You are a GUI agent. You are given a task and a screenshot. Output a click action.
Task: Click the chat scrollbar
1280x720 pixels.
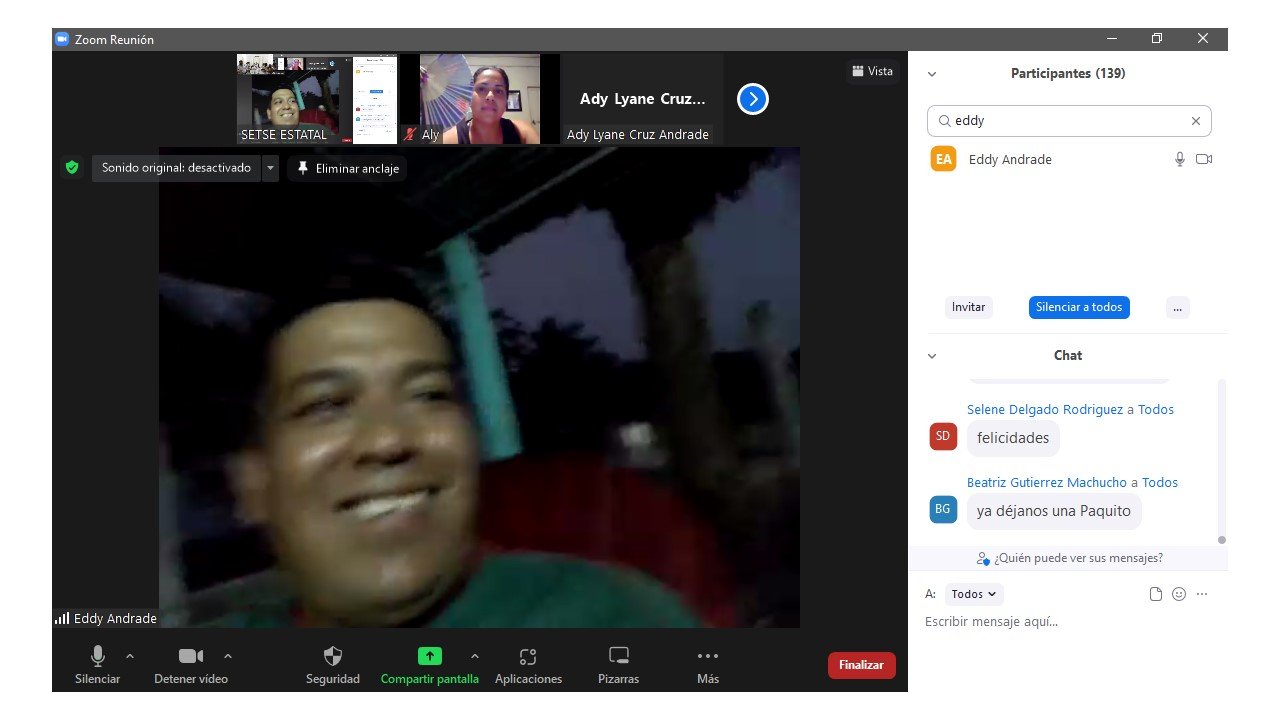pyautogui.click(x=1221, y=460)
